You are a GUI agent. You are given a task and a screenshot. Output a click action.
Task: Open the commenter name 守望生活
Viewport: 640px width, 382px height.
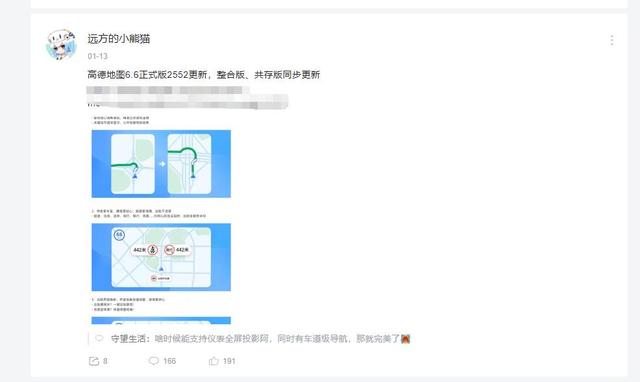pyautogui.click(x=128, y=339)
